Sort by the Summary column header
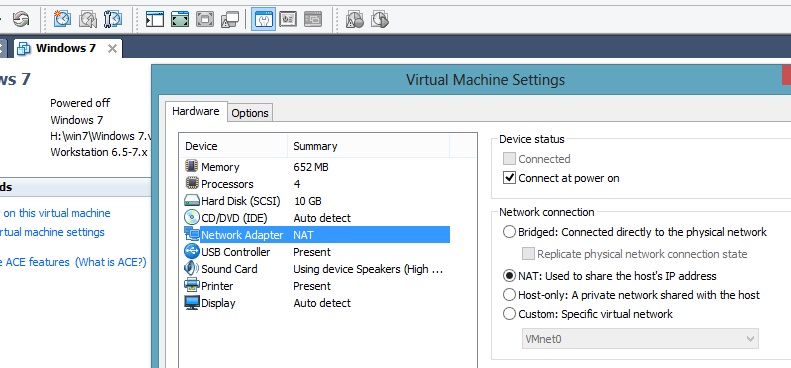The image size is (791, 368). (368, 146)
